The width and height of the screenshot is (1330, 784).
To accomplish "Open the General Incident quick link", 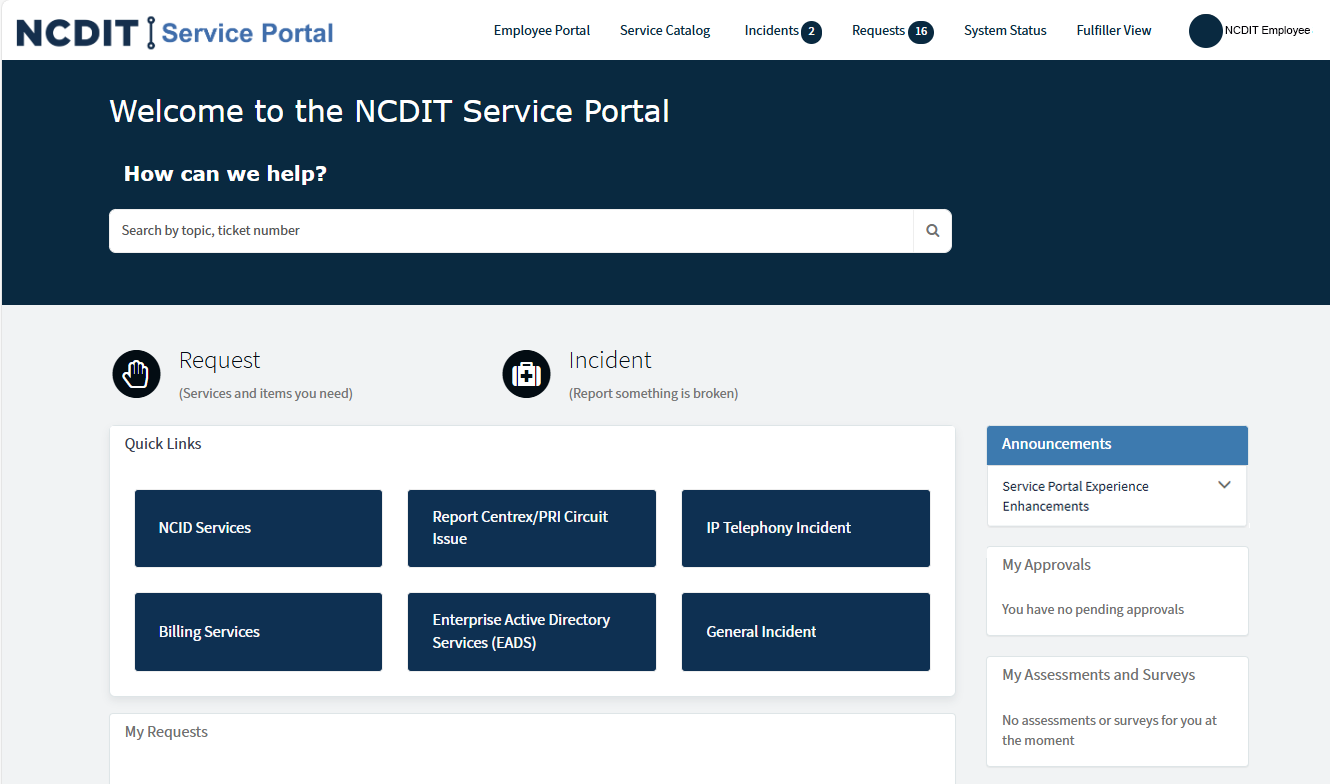I will pyautogui.click(x=805, y=632).
